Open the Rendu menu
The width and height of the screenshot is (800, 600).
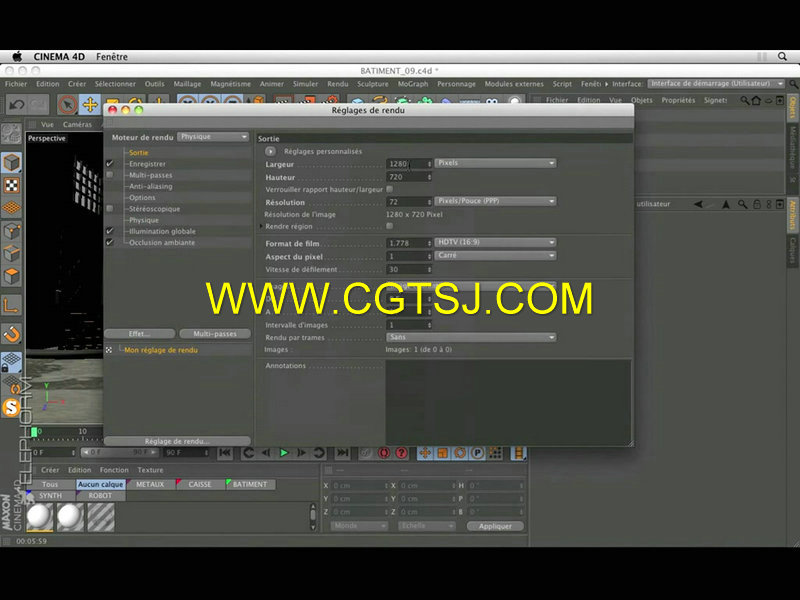(x=338, y=84)
